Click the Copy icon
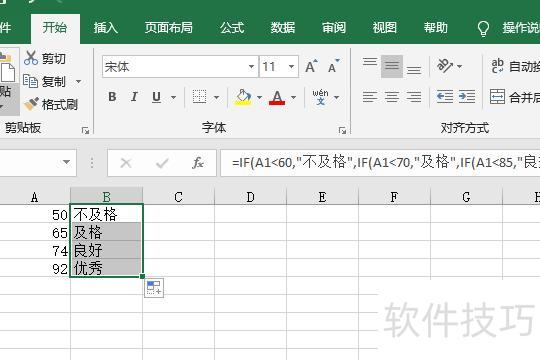The height and width of the screenshot is (360, 540). click(31, 81)
